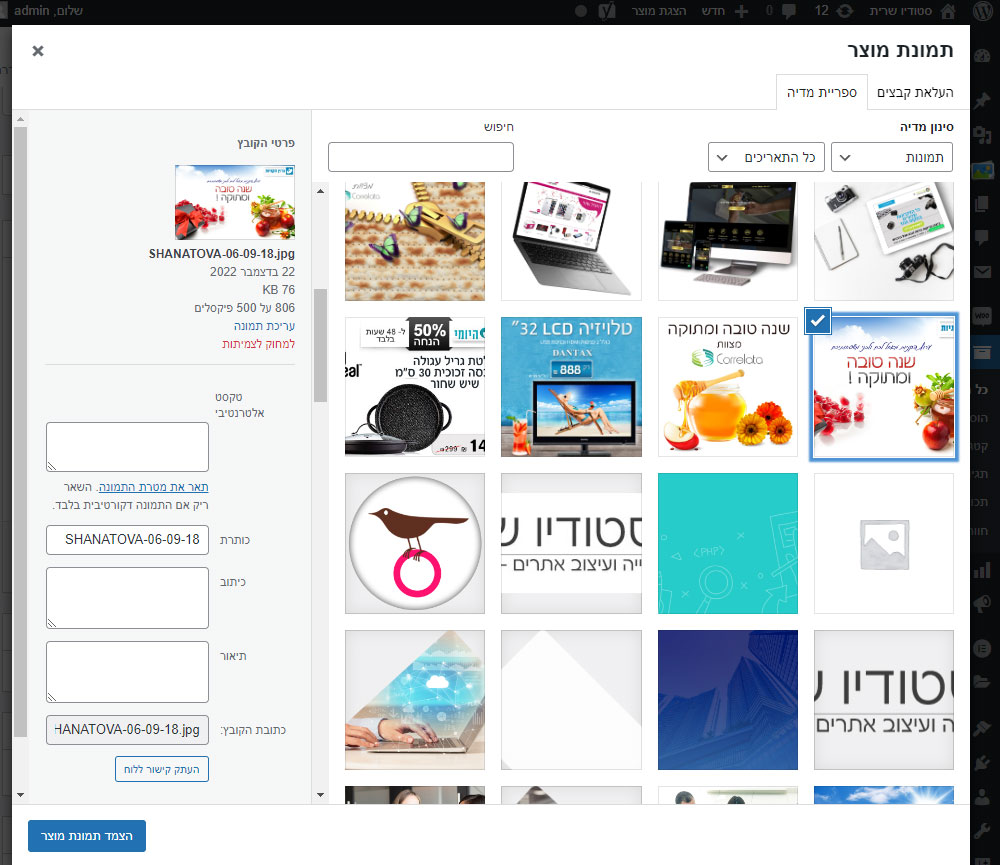1000x865 pixels.
Task: Open the Templates folder icon in the sidebar
Action: tap(982, 683)
